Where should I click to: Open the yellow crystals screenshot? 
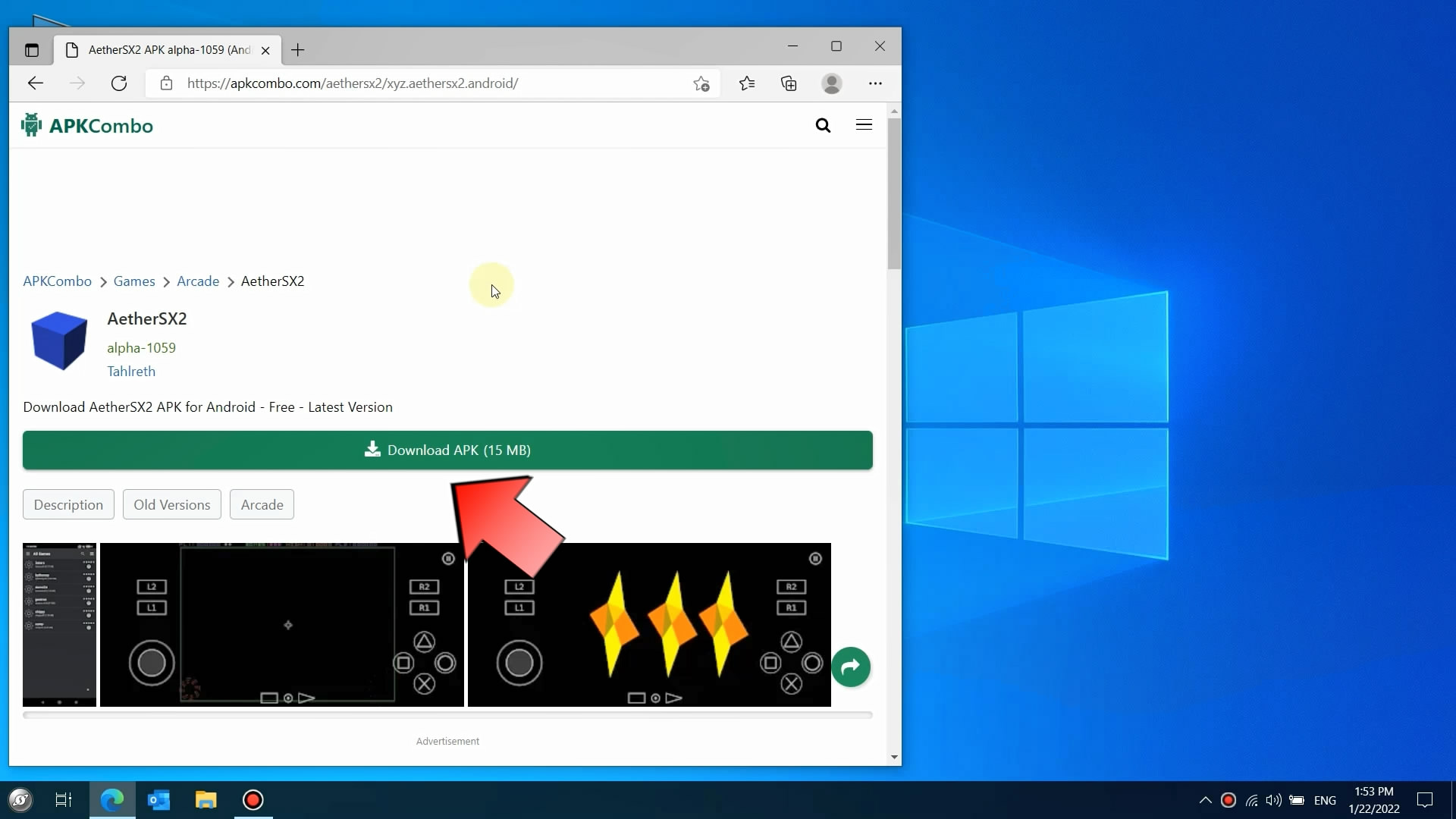coord(649,625)
